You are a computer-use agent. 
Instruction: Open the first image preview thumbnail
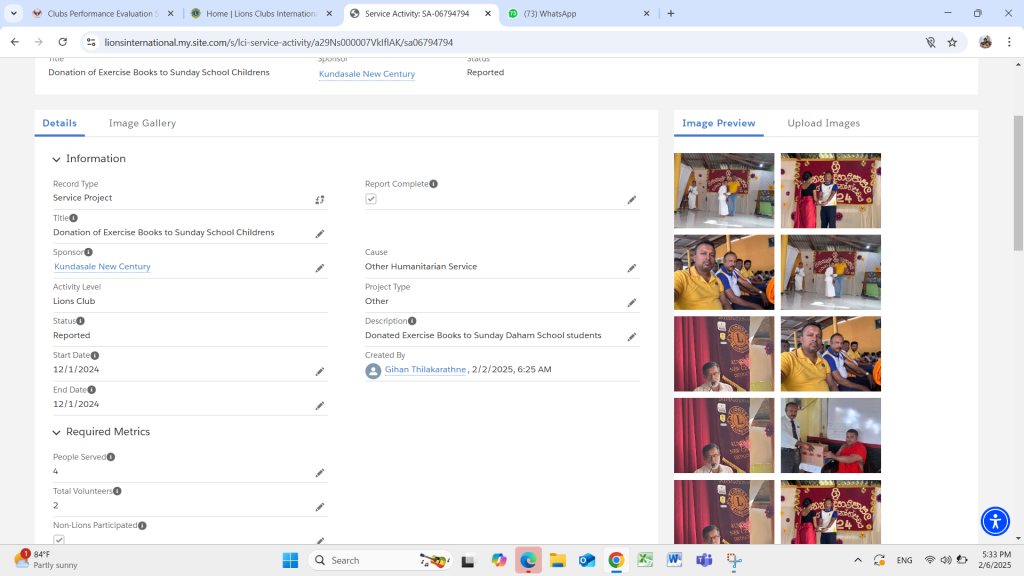click(x=724, y=191)
